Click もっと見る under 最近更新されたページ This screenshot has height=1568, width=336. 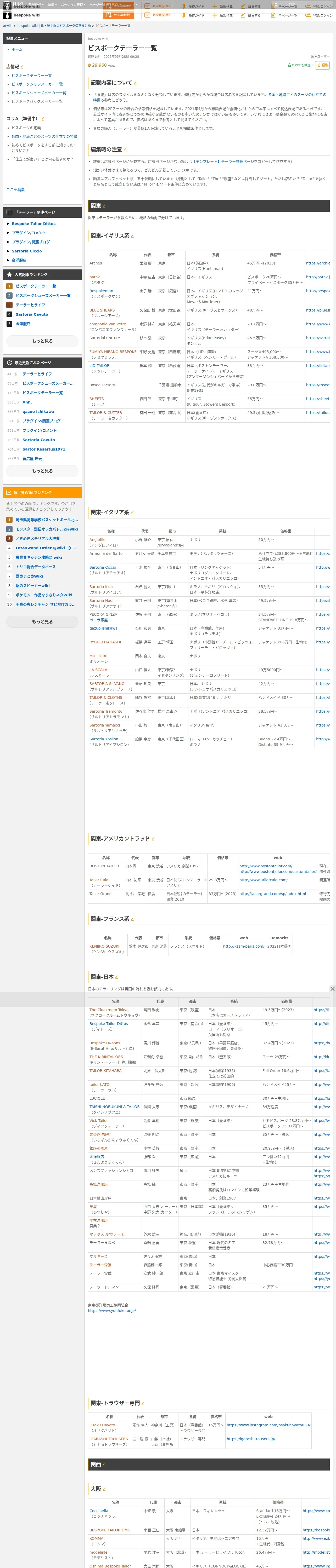pyautogui.click(x=42, y=471)
